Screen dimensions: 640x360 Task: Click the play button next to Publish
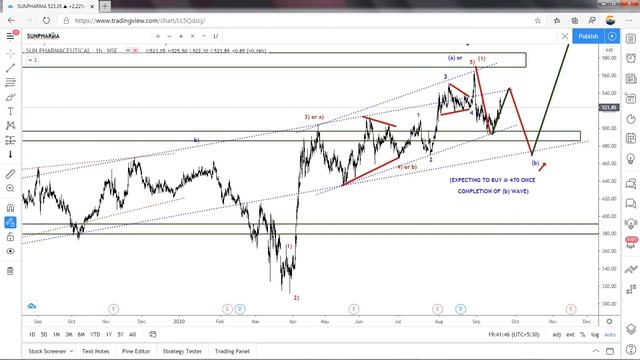(612, 36)
